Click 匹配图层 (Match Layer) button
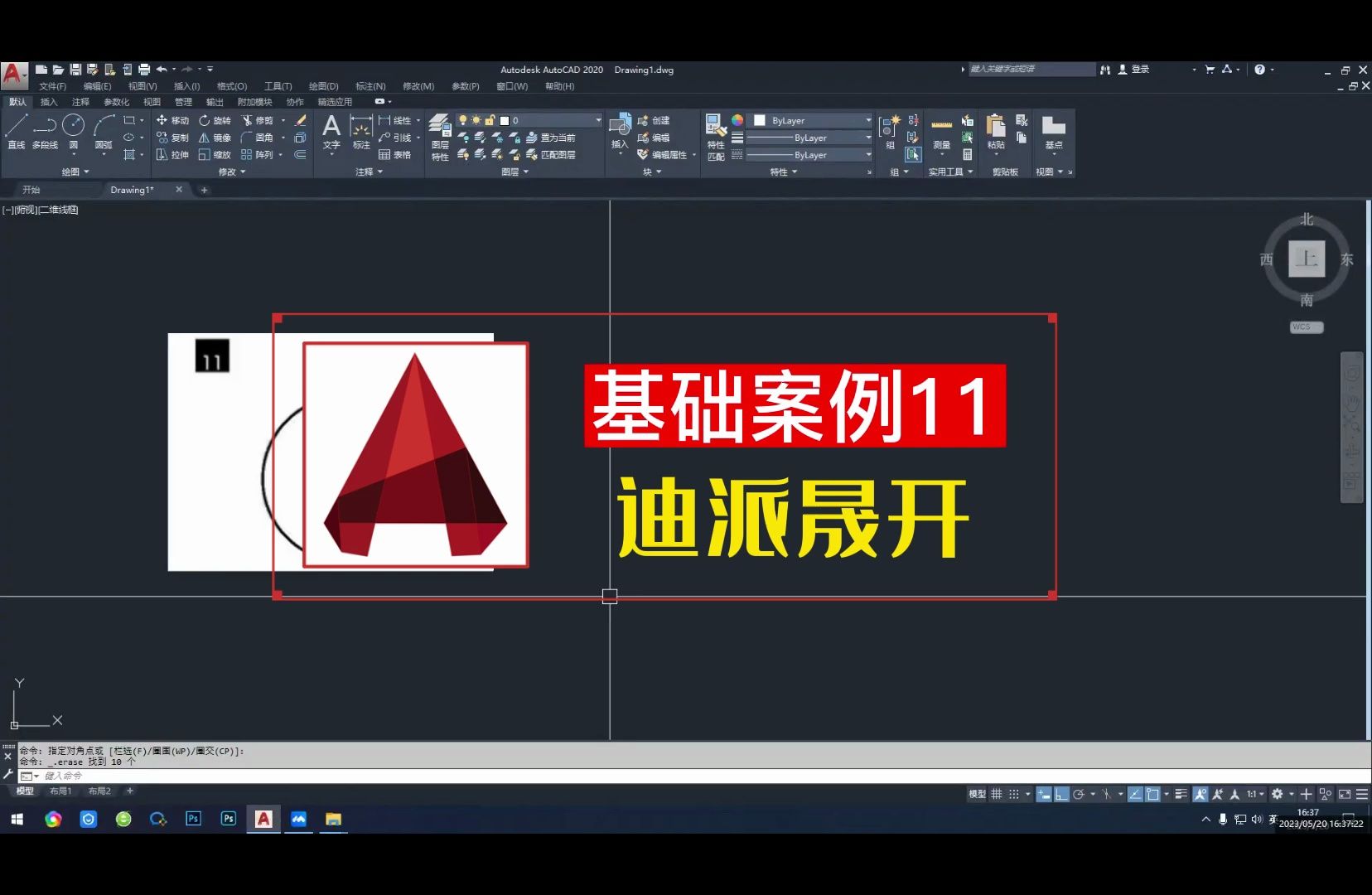 point(551,155)
